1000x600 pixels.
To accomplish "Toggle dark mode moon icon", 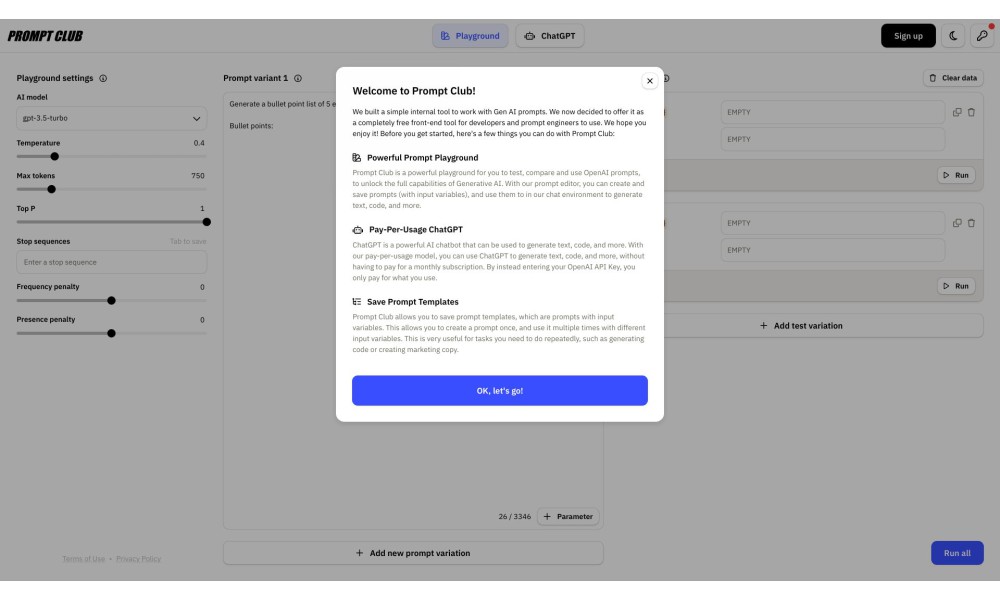I will [953, 36].
